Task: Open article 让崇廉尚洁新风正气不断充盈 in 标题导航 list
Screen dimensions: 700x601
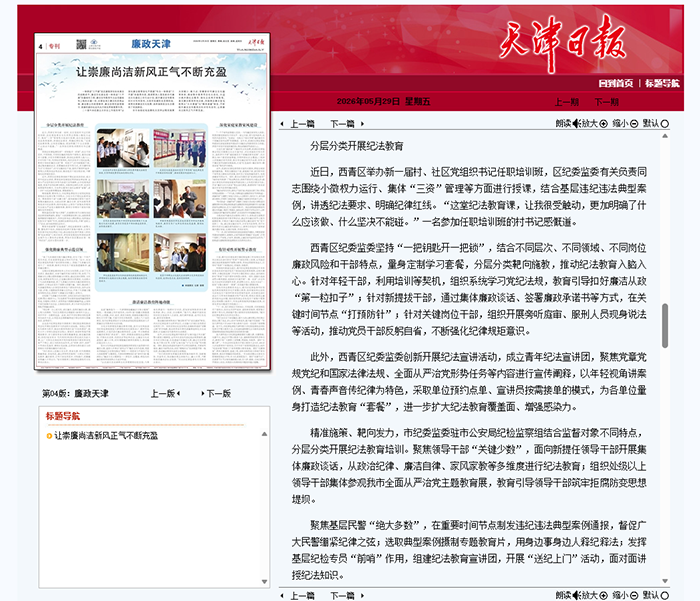Action: click(106, 436)
